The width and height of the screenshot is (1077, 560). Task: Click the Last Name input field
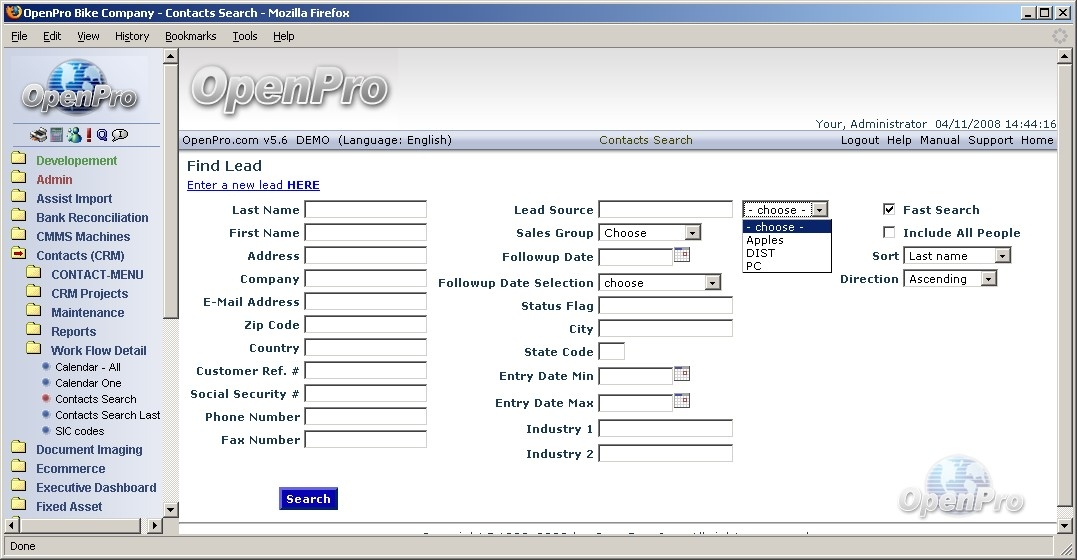[365, 210]
